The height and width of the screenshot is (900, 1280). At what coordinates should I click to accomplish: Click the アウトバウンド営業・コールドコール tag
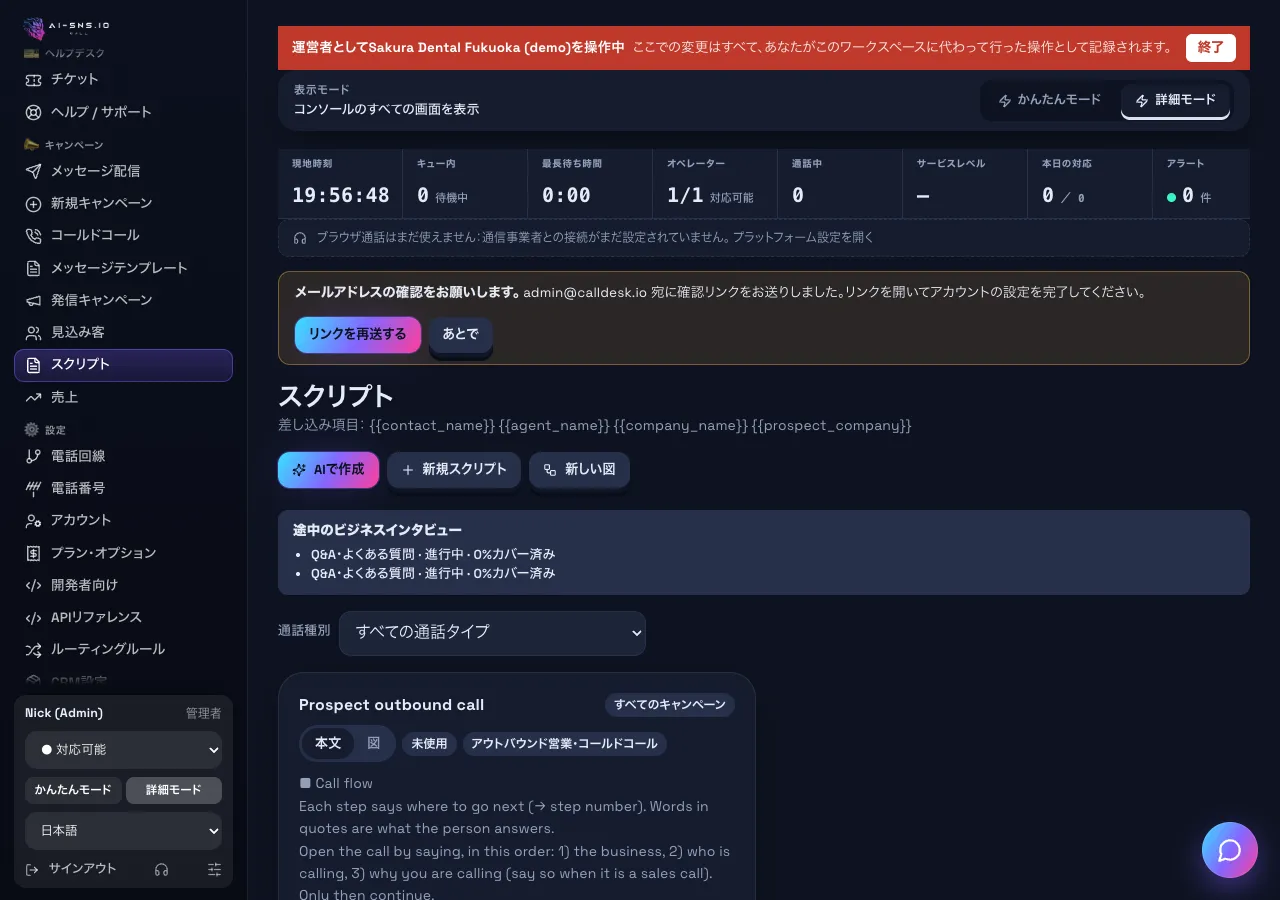tap(564, 744)
